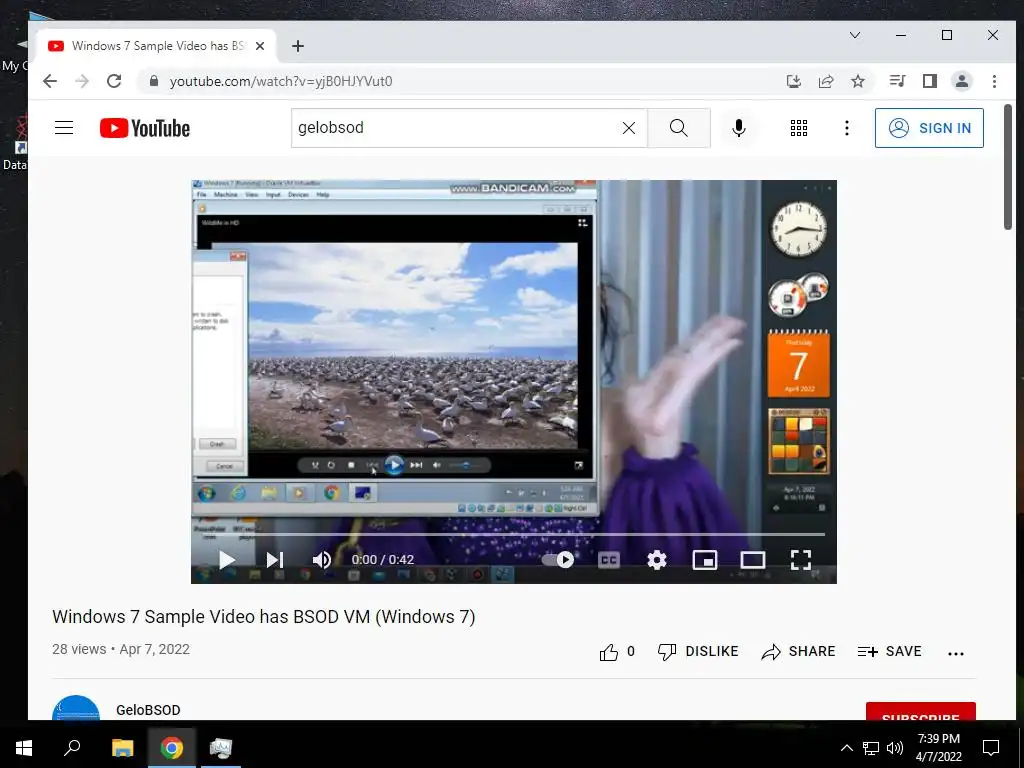Seek on the video progress bar
Image resolution: width=1024 pixels, height=768 pixels.
pyautogui.click(x=513, y=534)
